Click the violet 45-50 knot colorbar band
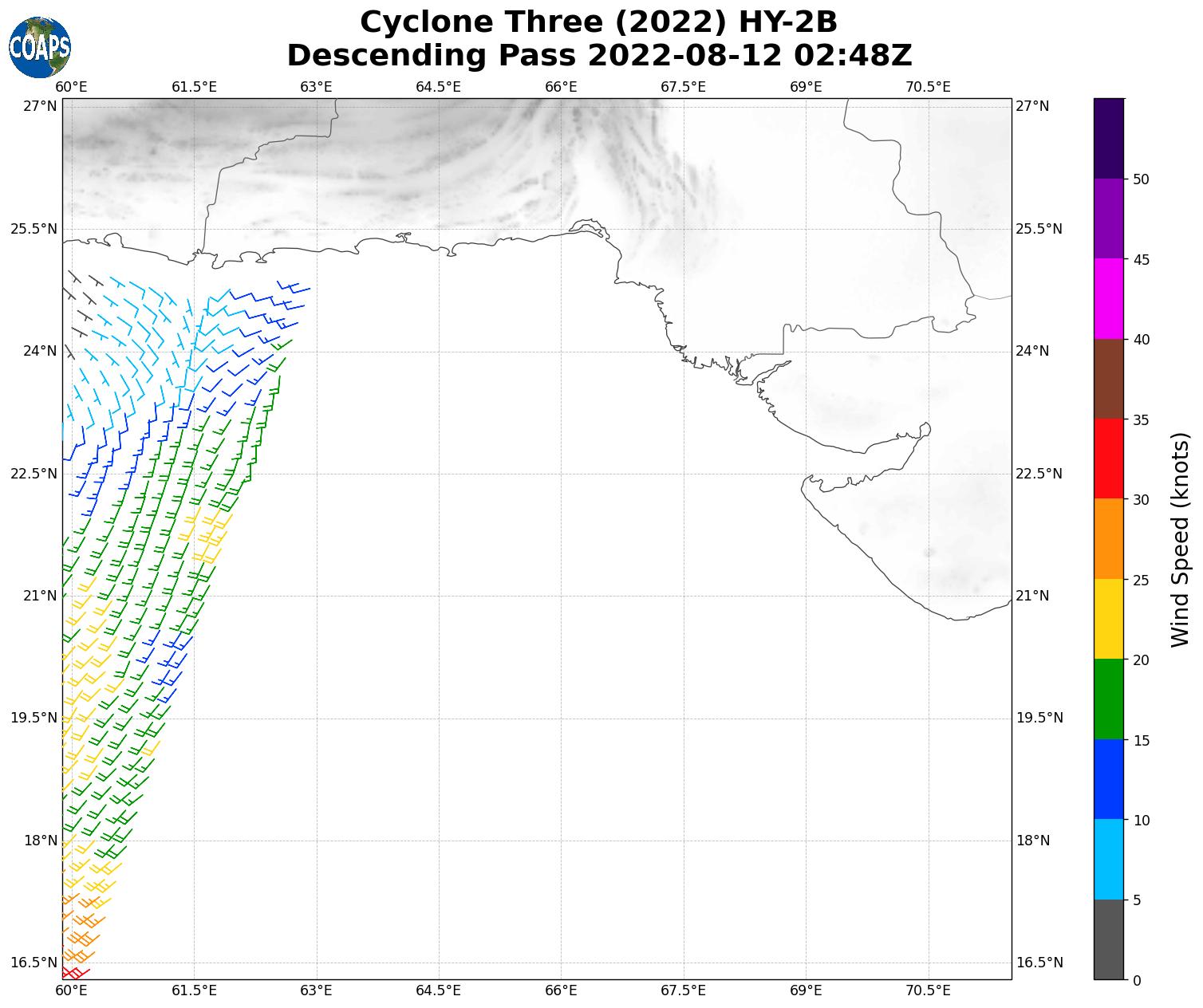The image size is (1203, 1008). tap(1108, 219)
